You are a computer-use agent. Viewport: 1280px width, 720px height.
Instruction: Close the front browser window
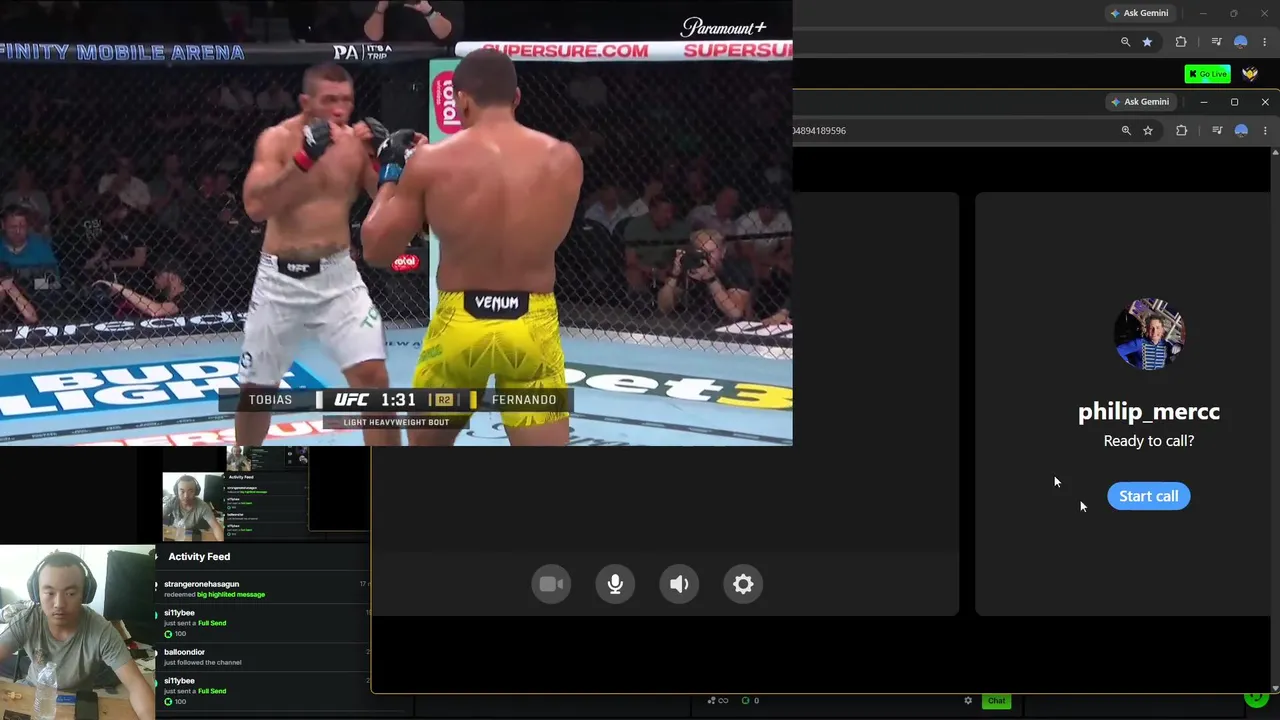[x=1265, y=101]
